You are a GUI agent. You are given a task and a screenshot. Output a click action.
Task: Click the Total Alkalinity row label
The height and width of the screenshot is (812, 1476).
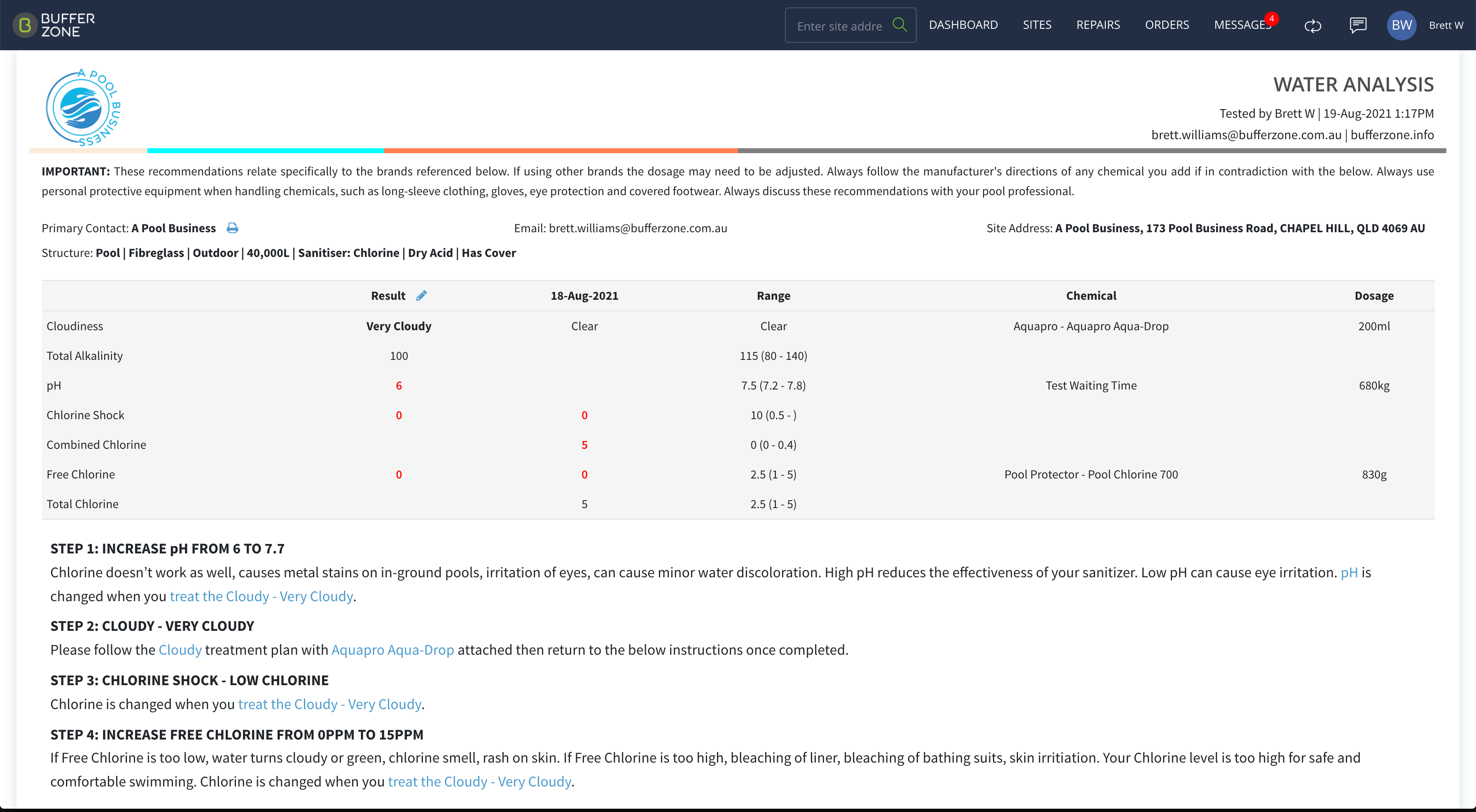(85, 356)
